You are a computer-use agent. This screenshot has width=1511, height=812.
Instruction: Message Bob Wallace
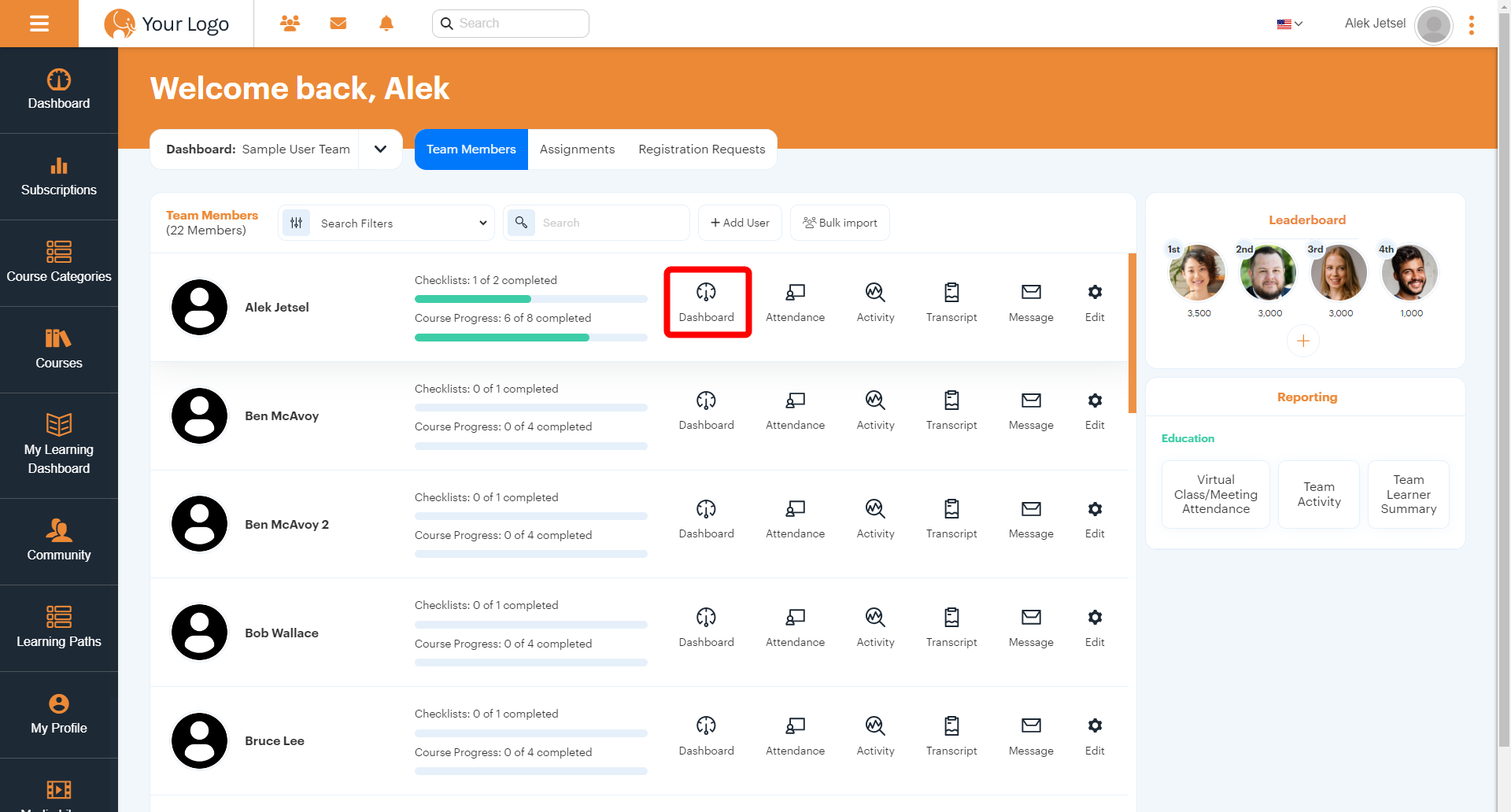point(1031,628)
